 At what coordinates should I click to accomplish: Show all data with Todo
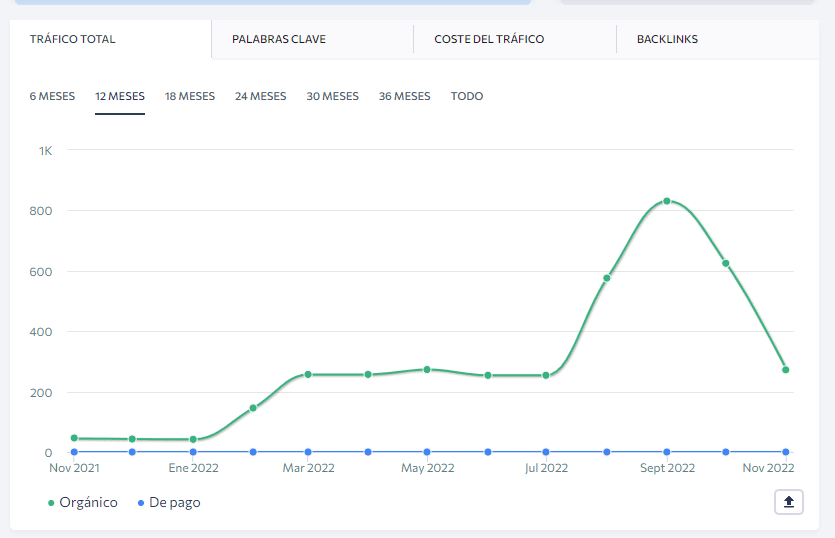tap(467, 97)
